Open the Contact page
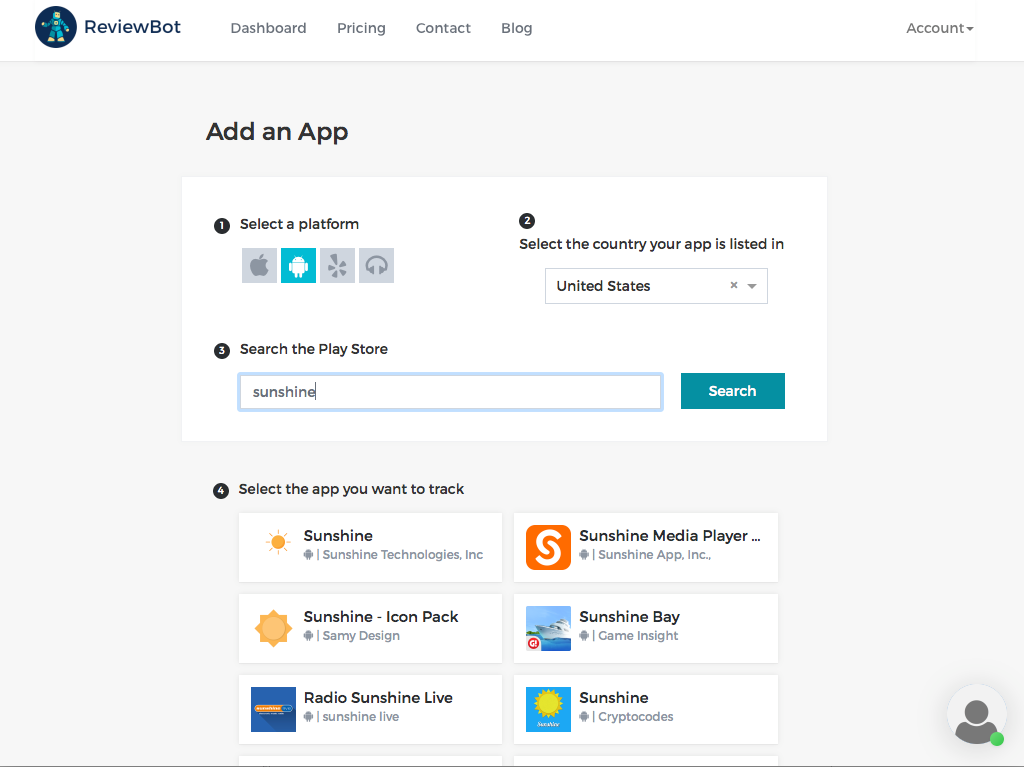Image resolution: width=1024 pixels, height=768 pixels. 443,28
